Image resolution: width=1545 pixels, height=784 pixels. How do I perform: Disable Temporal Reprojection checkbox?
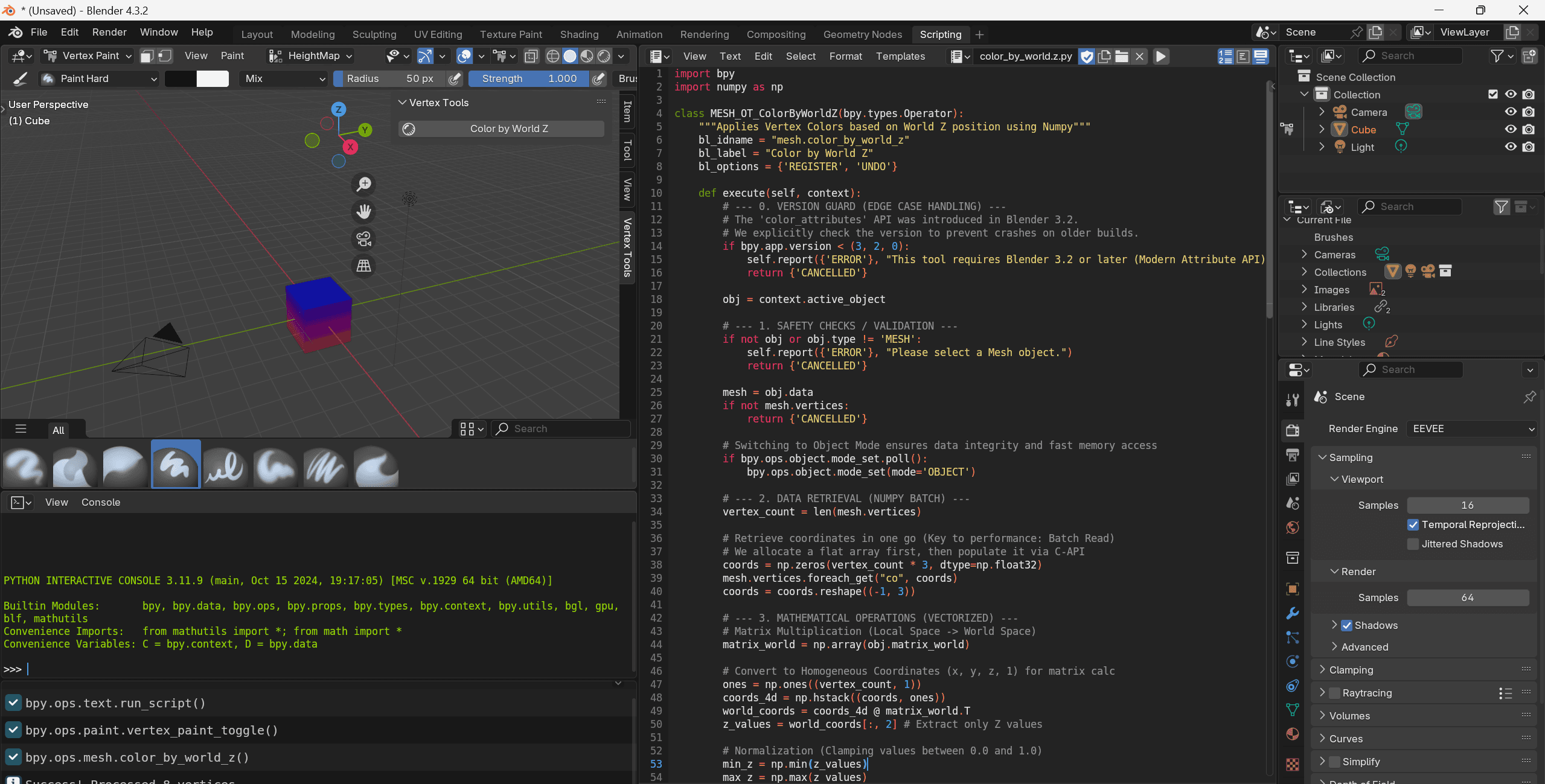1413,524
